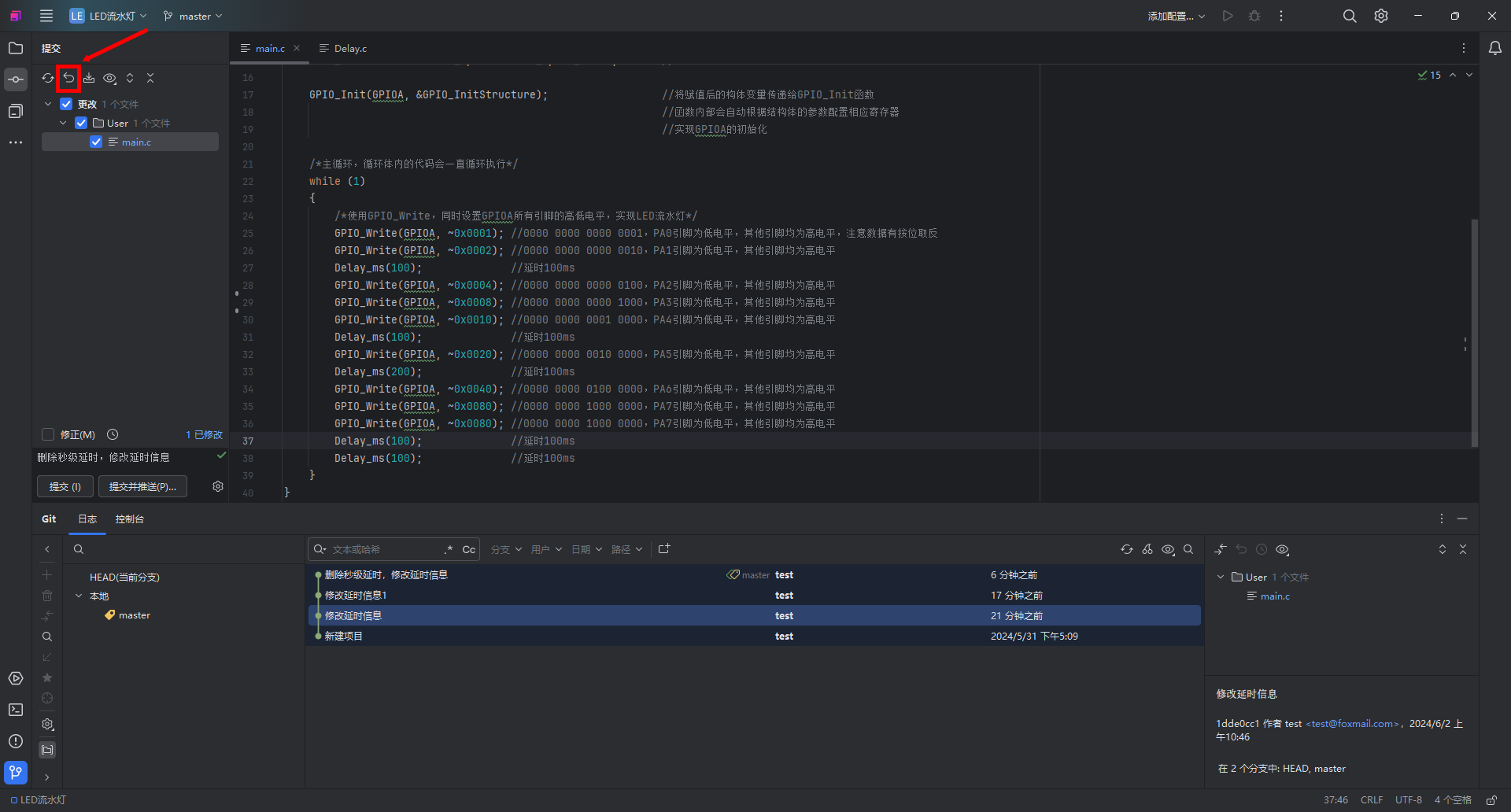1511x812 pixels.
Task: Open the Terminal tool window
Action: click(x=16, y=710)
